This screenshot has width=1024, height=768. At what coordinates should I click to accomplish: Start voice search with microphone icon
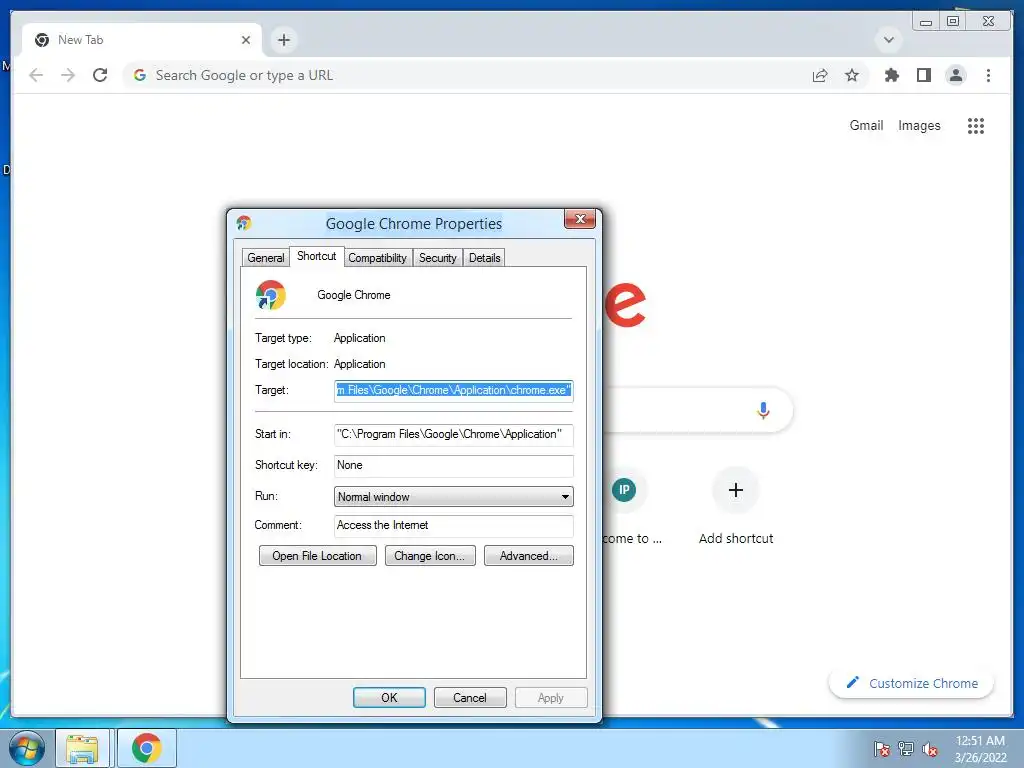tap(763, 410)
